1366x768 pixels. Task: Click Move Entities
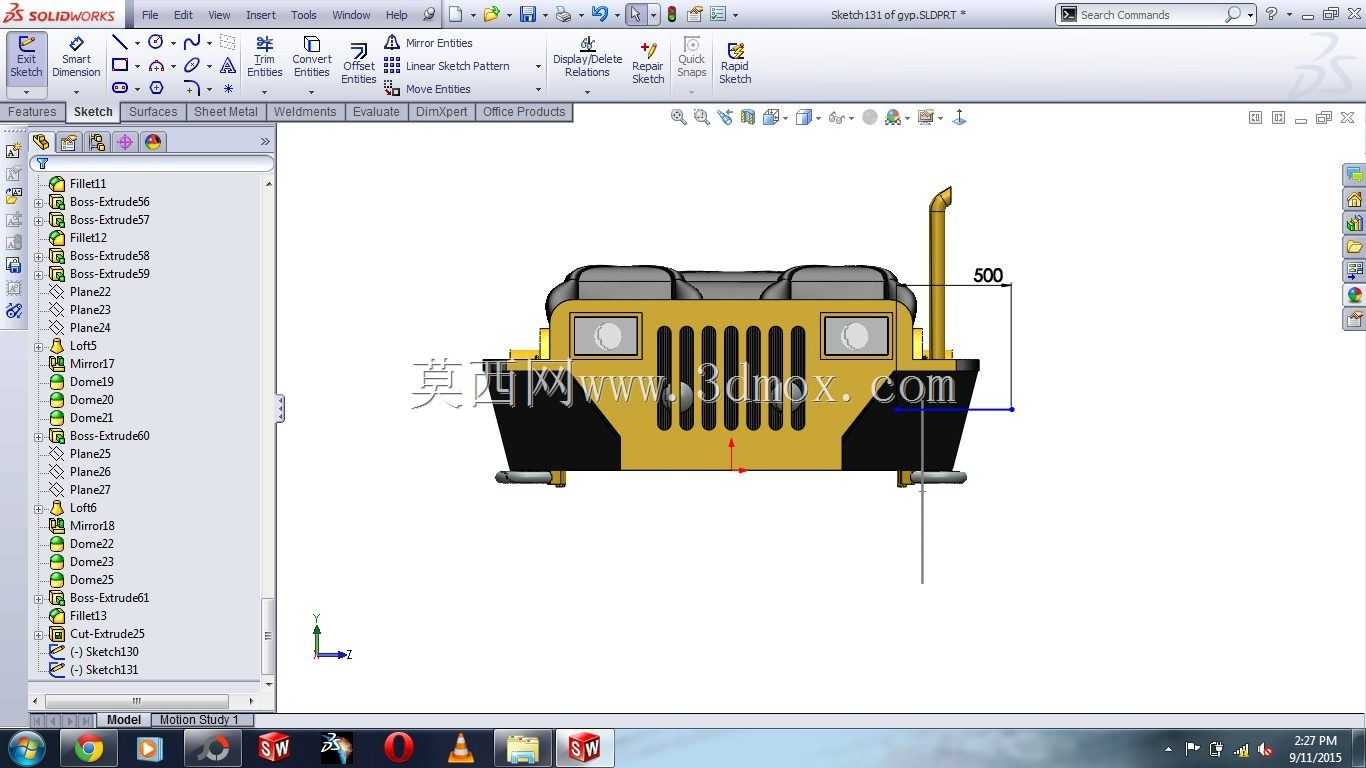[x=428, y=89]
